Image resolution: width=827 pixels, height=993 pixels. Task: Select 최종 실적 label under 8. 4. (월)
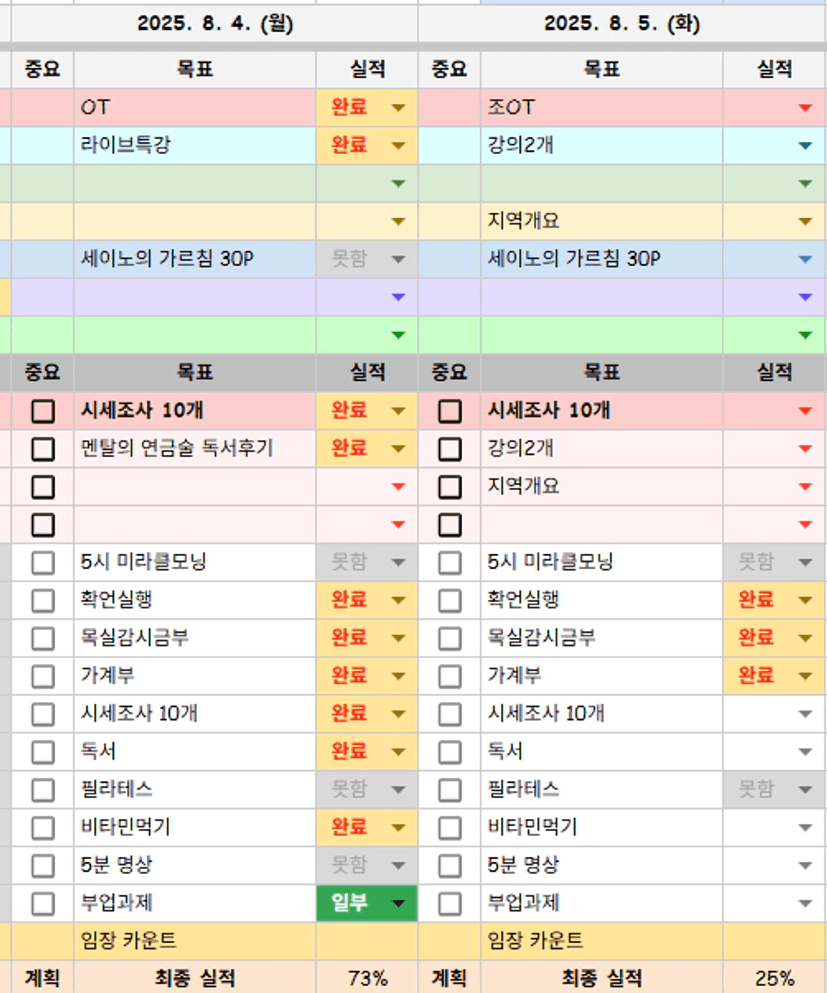[195, 978]
